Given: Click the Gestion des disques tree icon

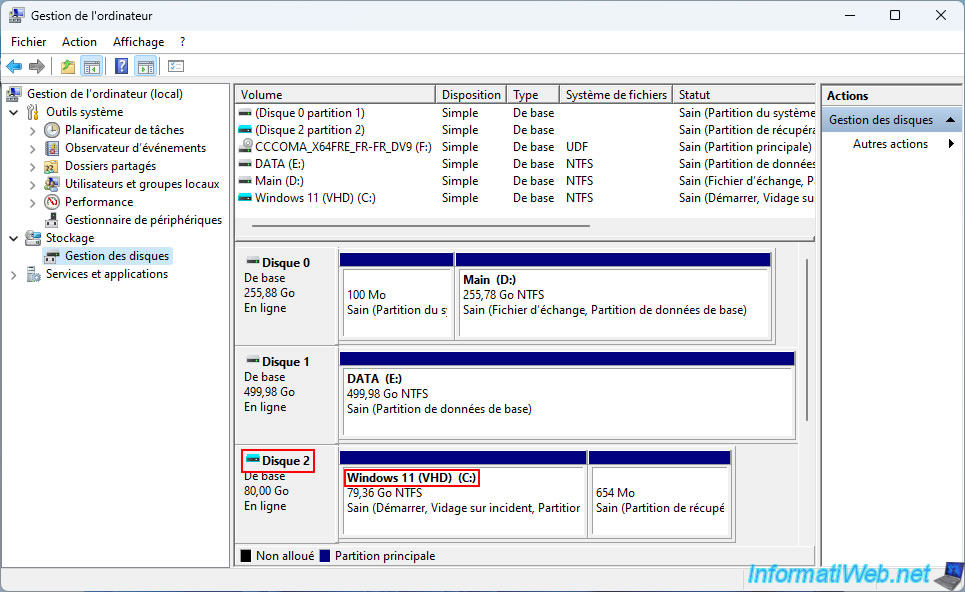Looking at the screenshot, I should (52, 256).
